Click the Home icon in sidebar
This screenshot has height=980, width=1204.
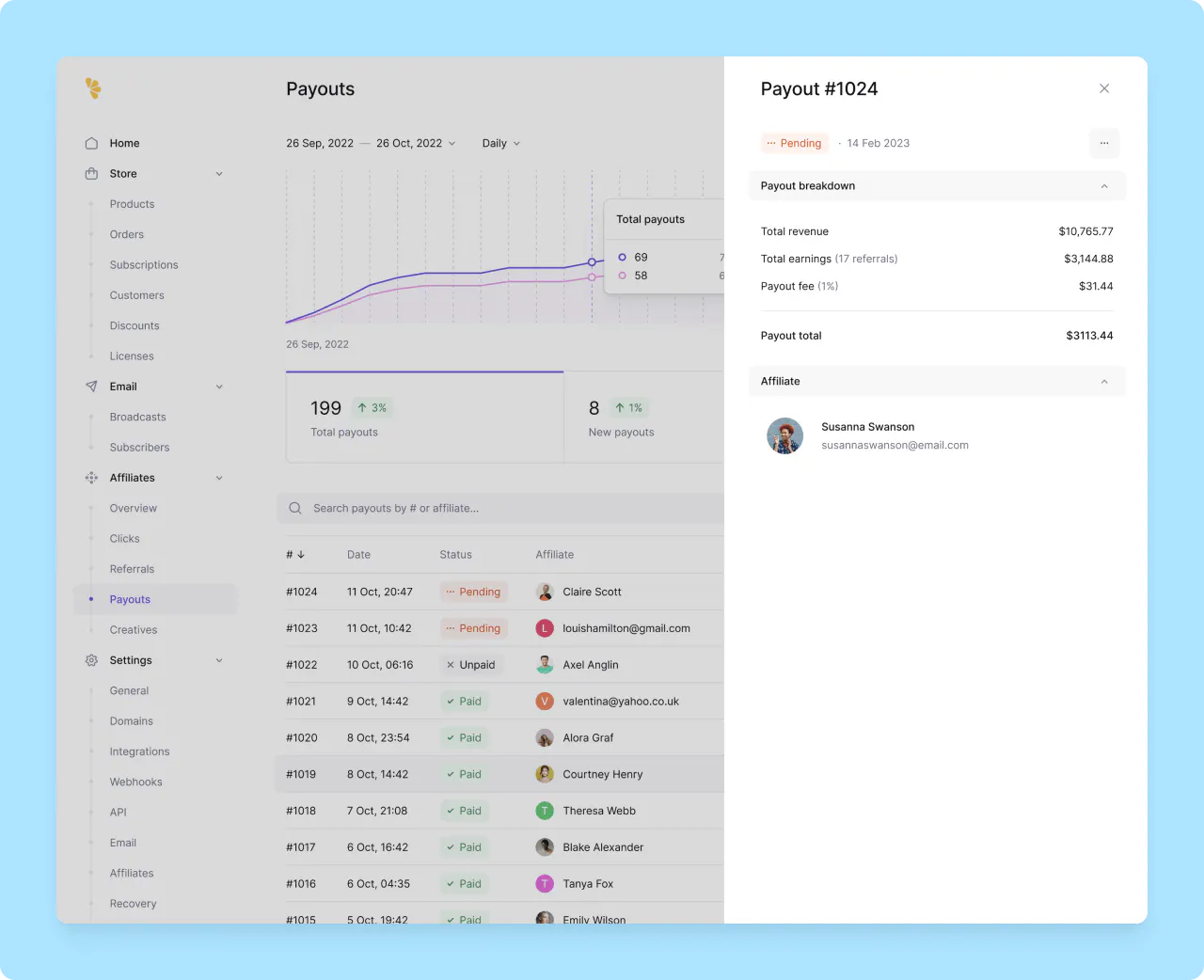click(91, 143)
